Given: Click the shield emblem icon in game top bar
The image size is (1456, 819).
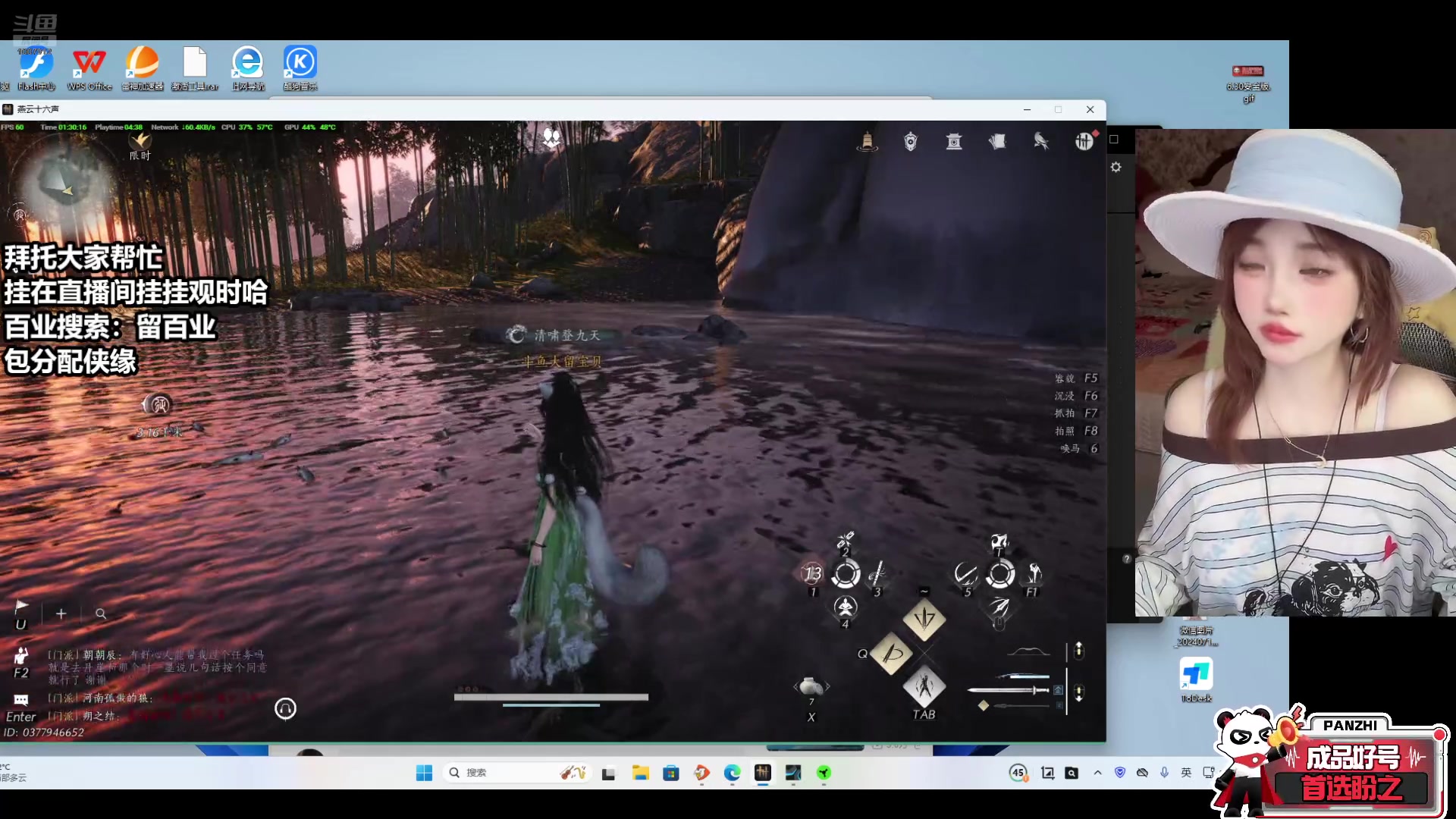Looking at the screenshot, I should tap(911, 141).
